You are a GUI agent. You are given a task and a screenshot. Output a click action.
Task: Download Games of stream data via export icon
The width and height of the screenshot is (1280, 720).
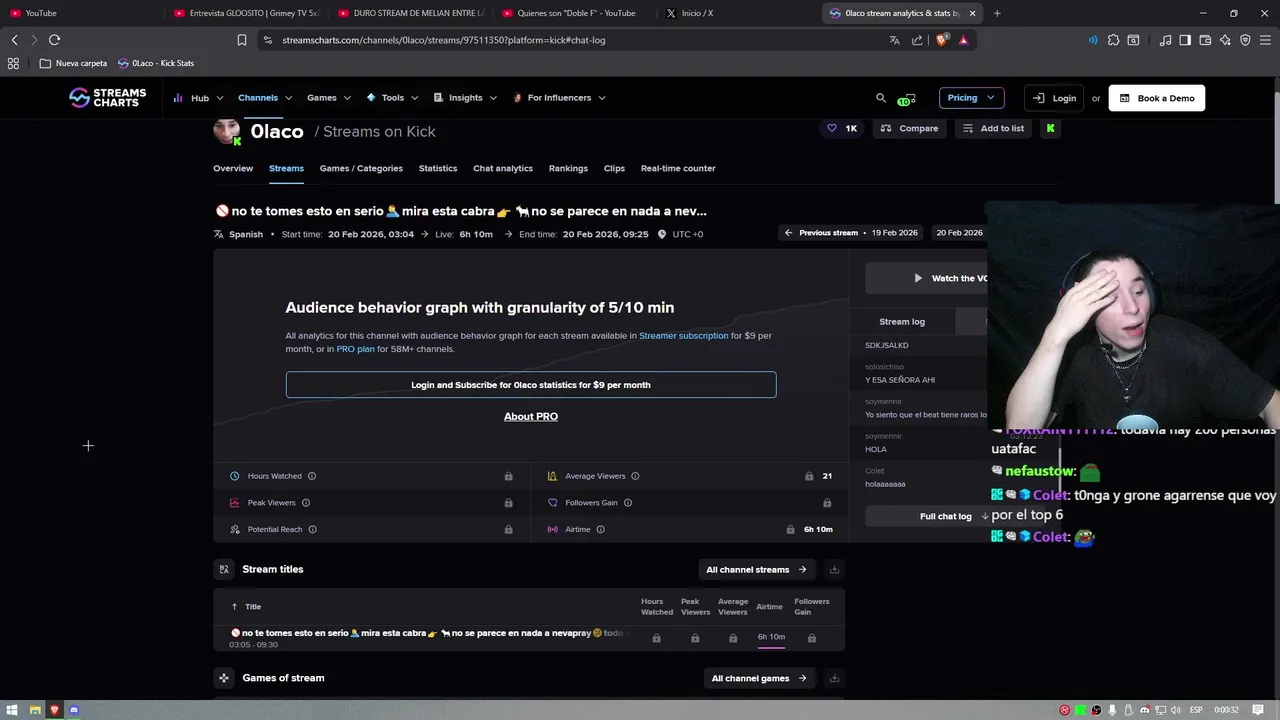tap(834, 678)
